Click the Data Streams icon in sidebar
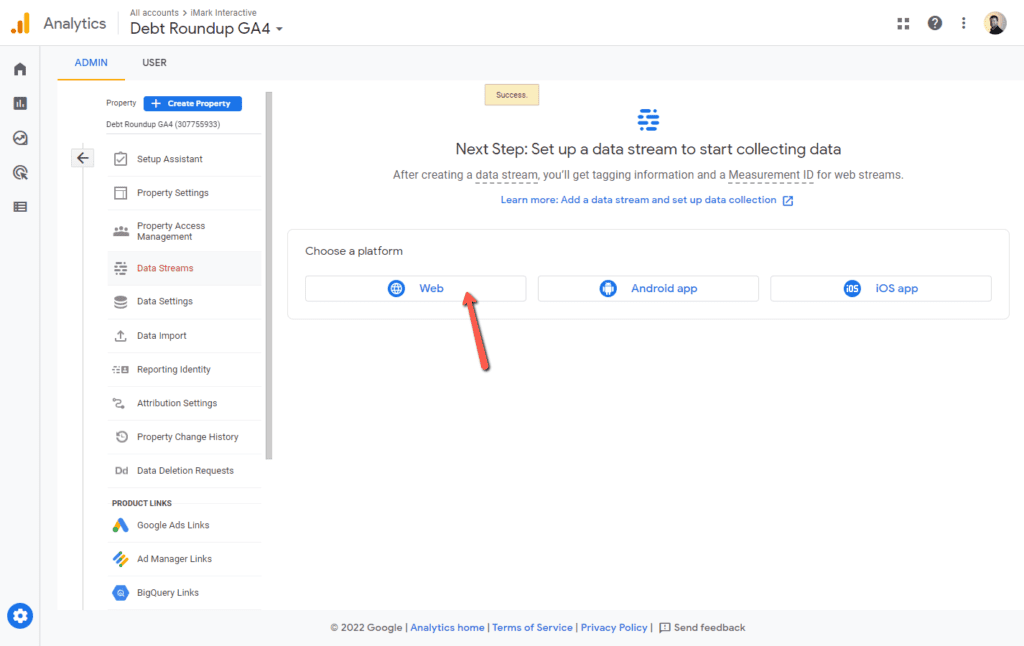The width and height of the screenshot is (1024, 646). point(121,268)
